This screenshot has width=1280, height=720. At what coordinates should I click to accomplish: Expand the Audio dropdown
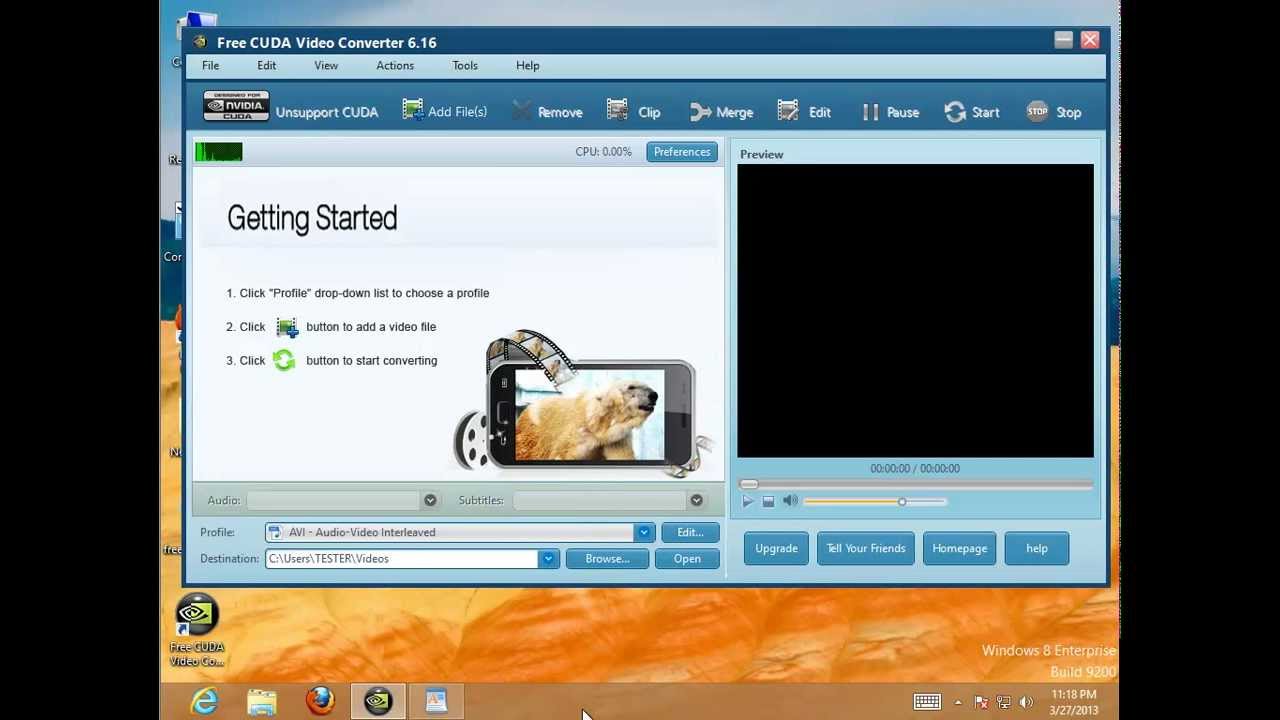430,500
